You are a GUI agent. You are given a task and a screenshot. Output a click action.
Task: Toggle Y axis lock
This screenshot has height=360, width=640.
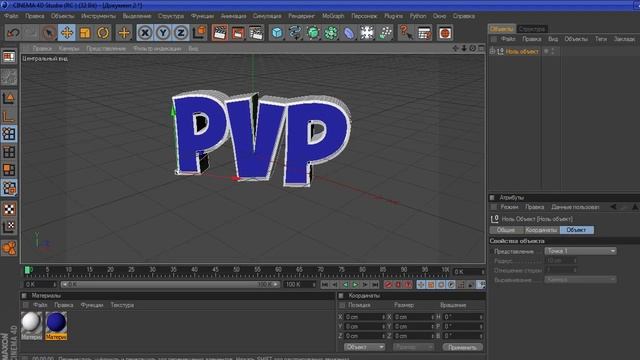pos(163,33)
